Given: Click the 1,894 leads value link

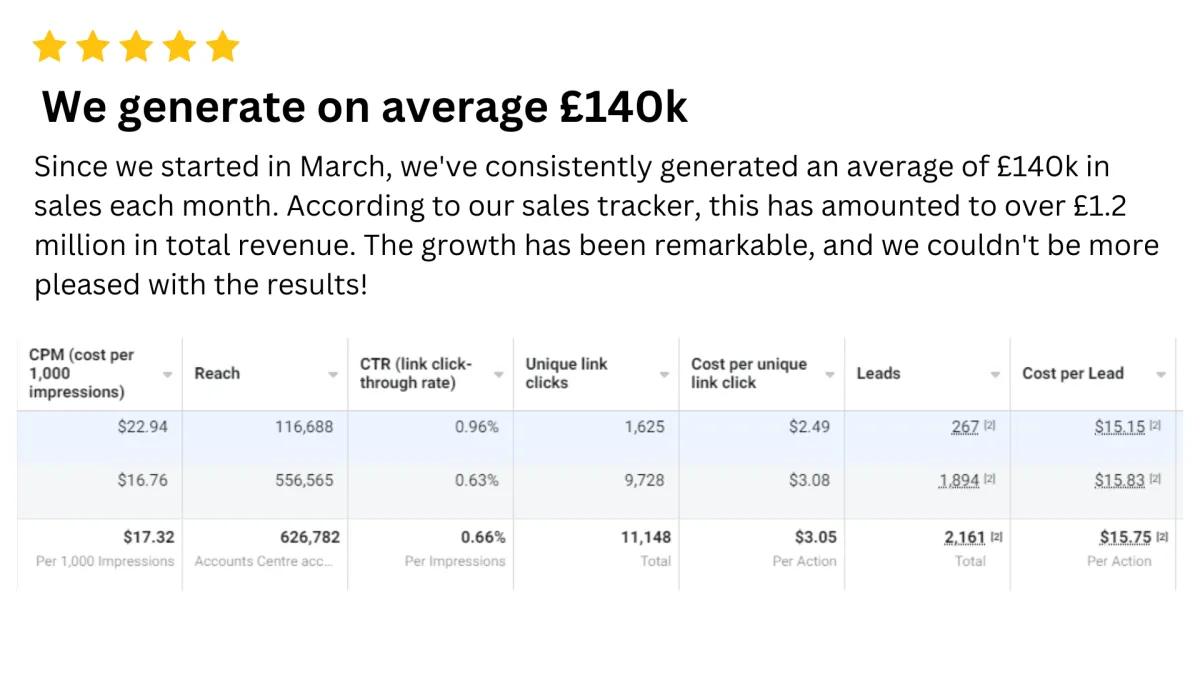Looking at the screenshot, I should pyautogui.click(x=959, y=480).
